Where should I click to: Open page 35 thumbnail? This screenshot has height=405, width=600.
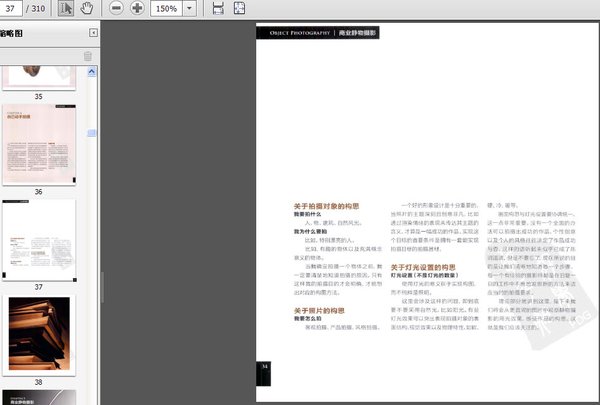(38, 78)
